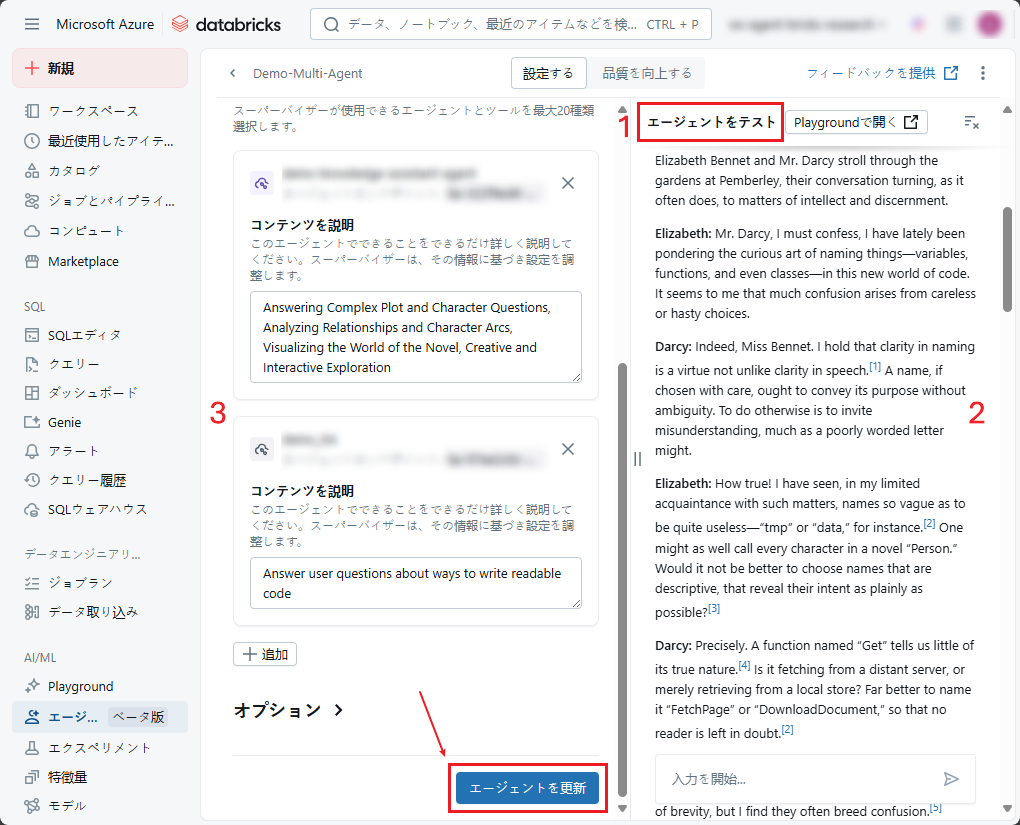The image size is (1020, 825).
Task: Click the config panel scroll-down arrow
Action: click(622, 809)
